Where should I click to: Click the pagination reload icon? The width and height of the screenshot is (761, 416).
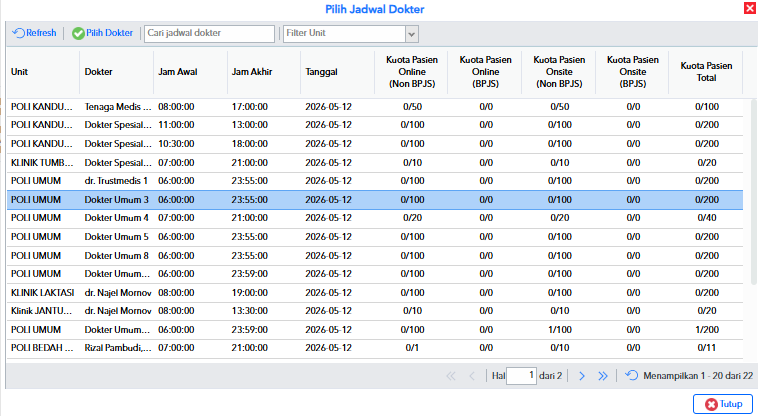coord(631,375)
